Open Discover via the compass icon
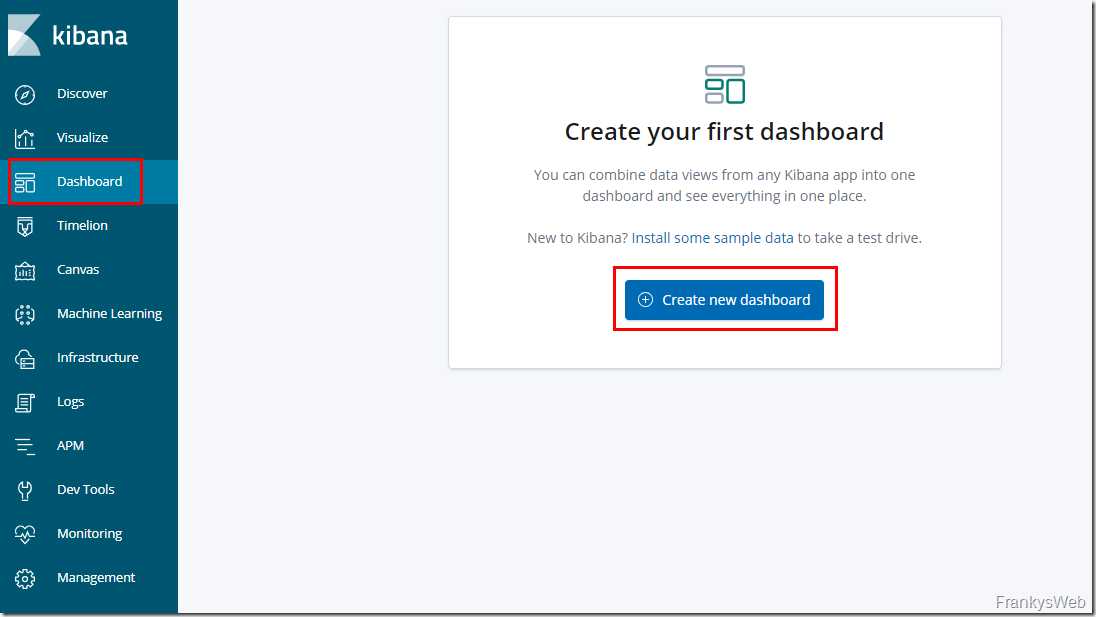 (25, 94)
